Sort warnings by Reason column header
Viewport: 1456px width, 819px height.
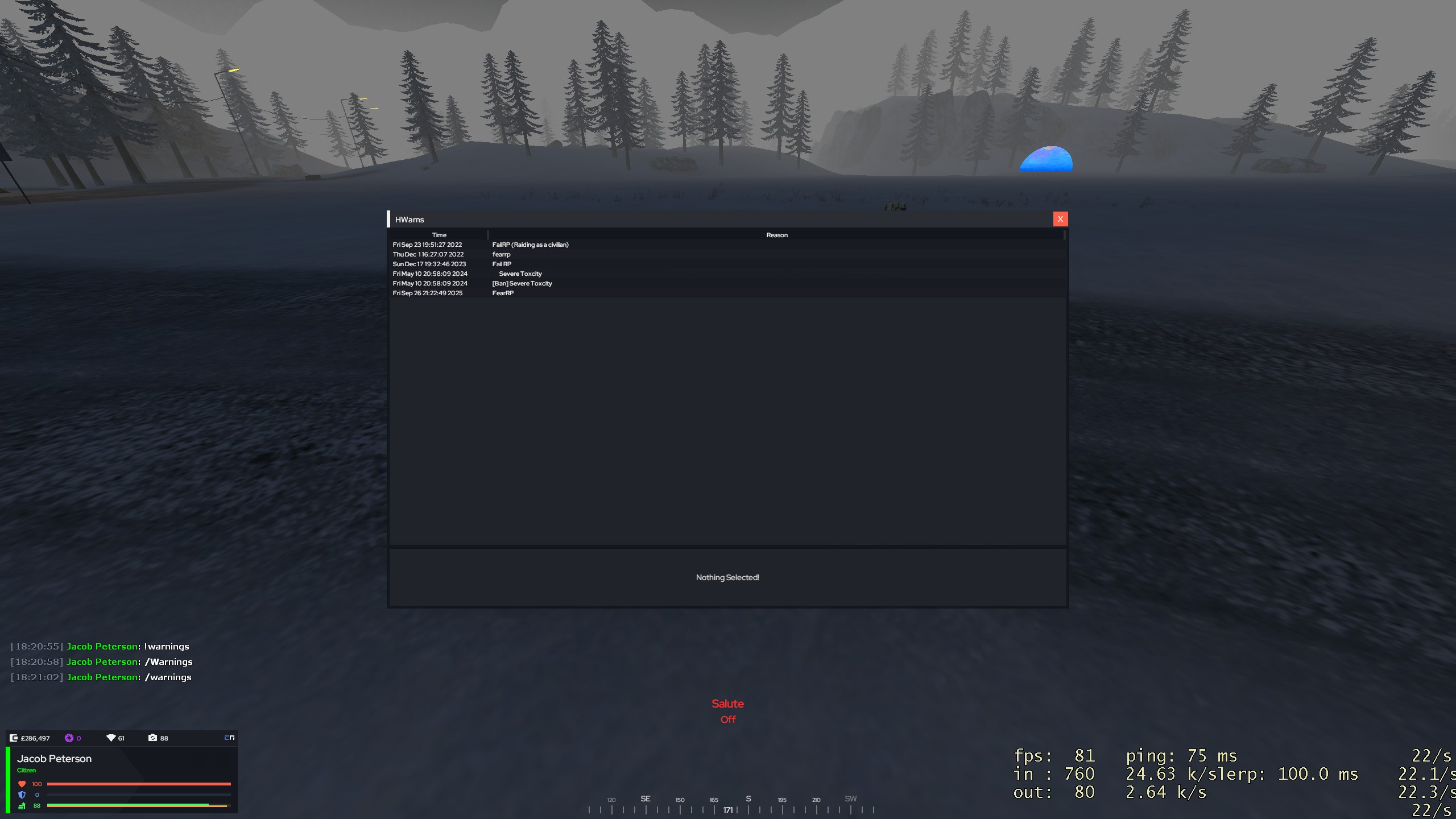(776, 235)
